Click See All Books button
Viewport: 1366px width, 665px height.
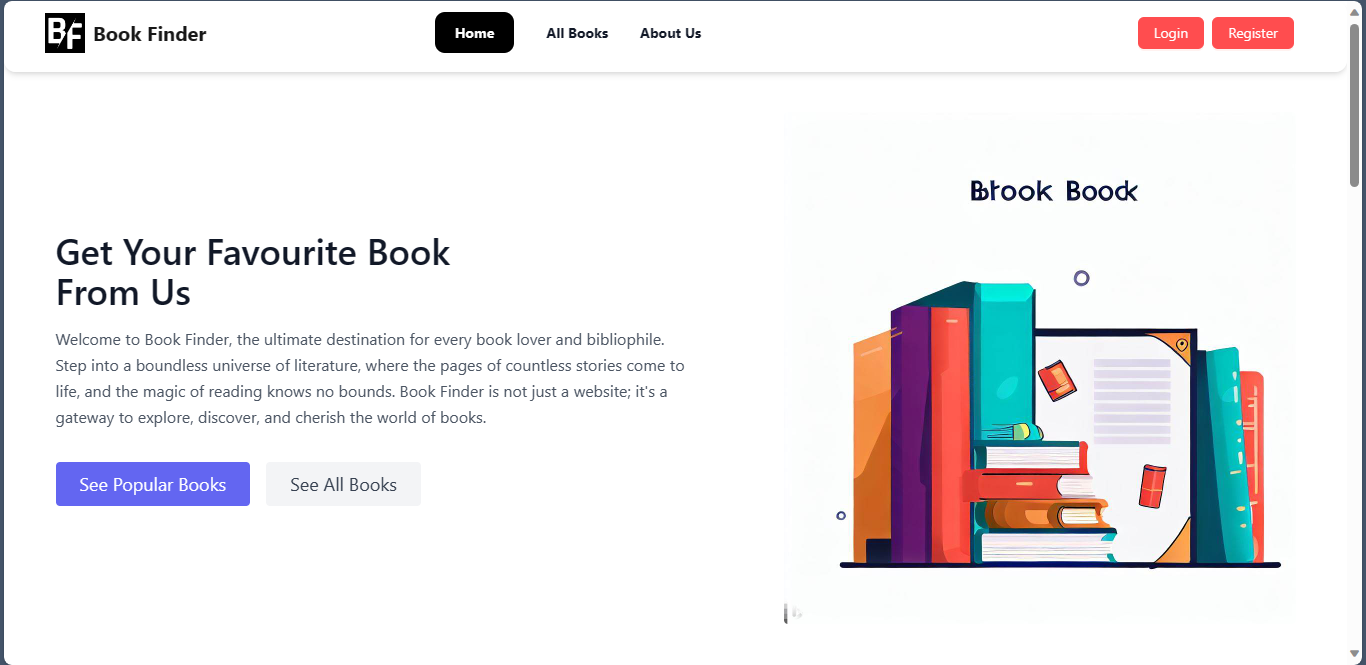pyautogui.click(x=343, y=484)
